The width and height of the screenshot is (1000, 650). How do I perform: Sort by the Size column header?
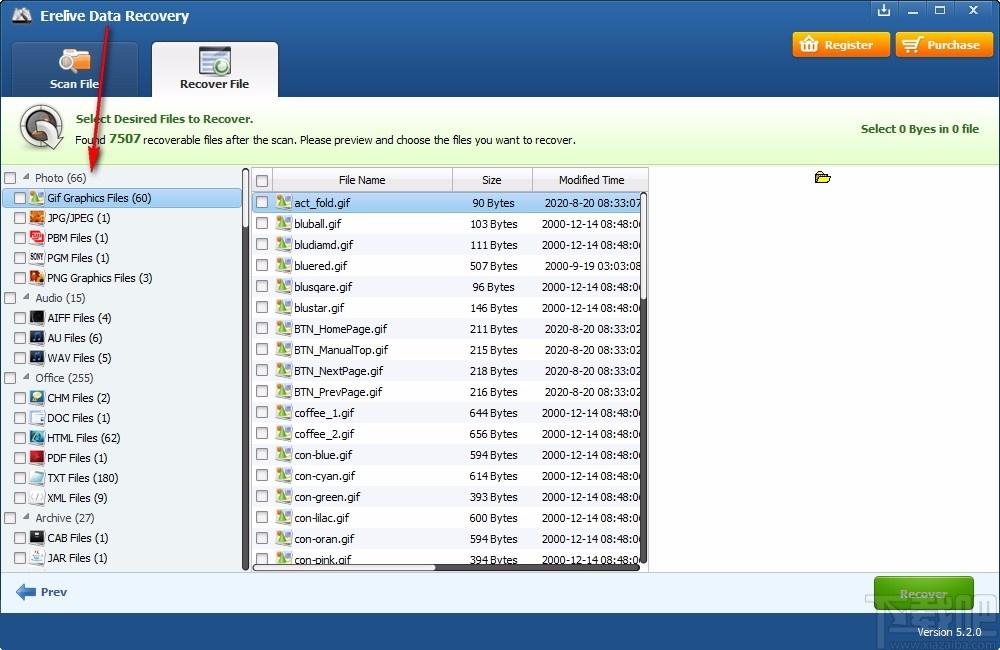(x=492, y=180)
